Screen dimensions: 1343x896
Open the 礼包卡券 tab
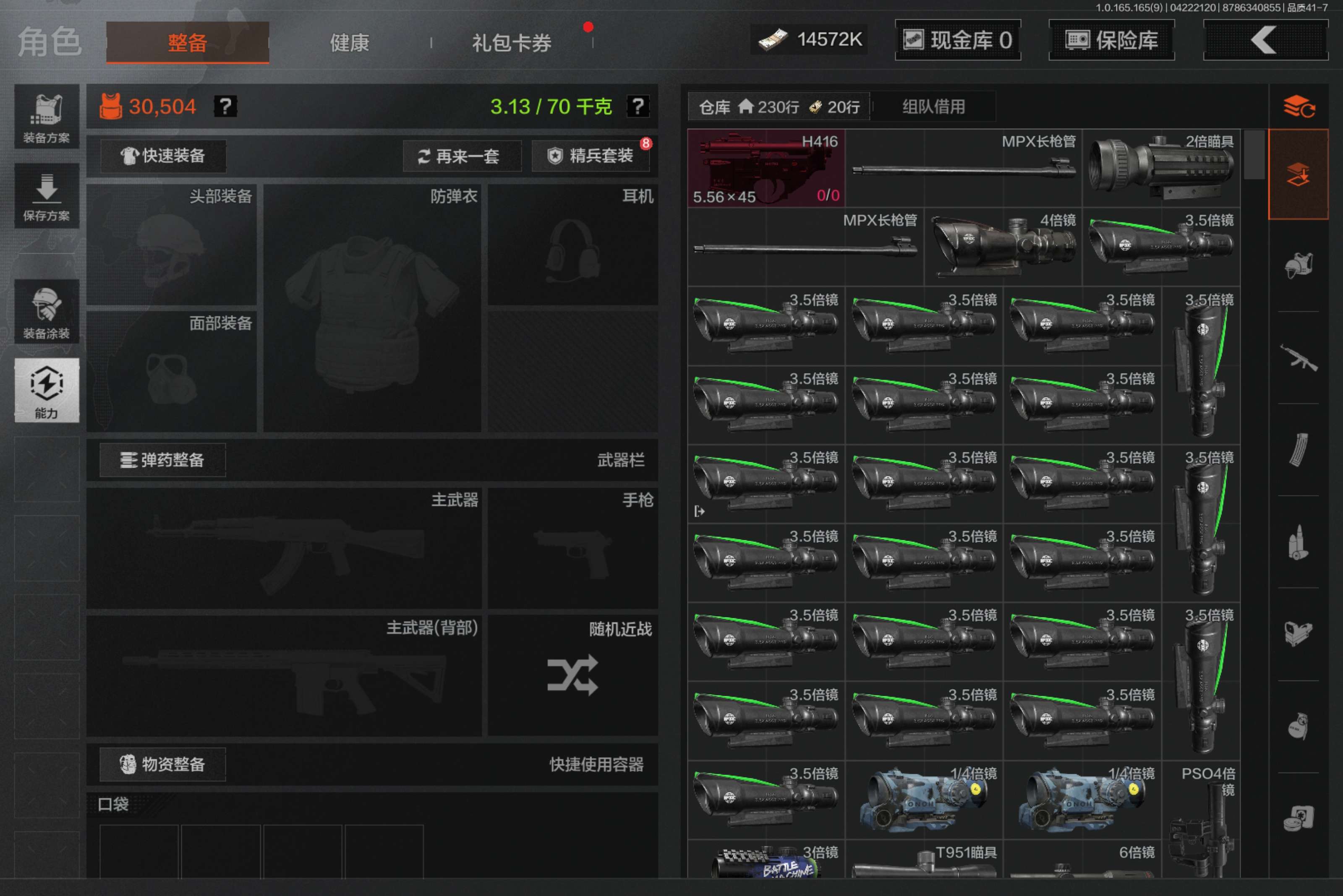[x=511, y=42]
